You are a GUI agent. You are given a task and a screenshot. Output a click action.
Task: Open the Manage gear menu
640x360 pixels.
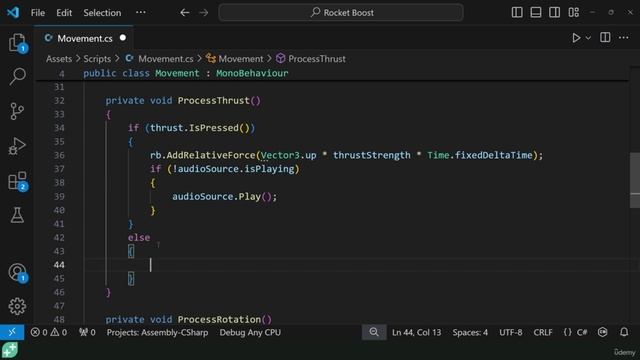pos(17,306)
